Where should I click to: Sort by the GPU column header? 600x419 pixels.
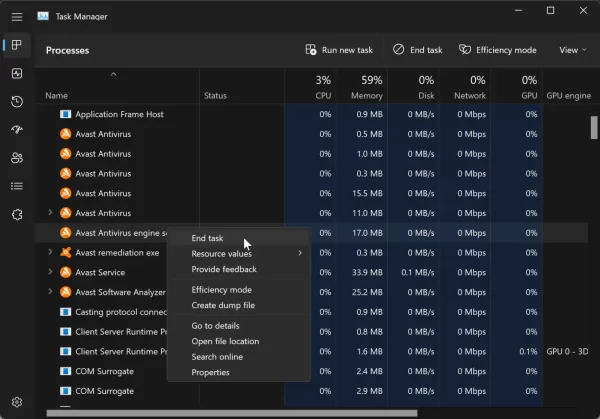517,88
